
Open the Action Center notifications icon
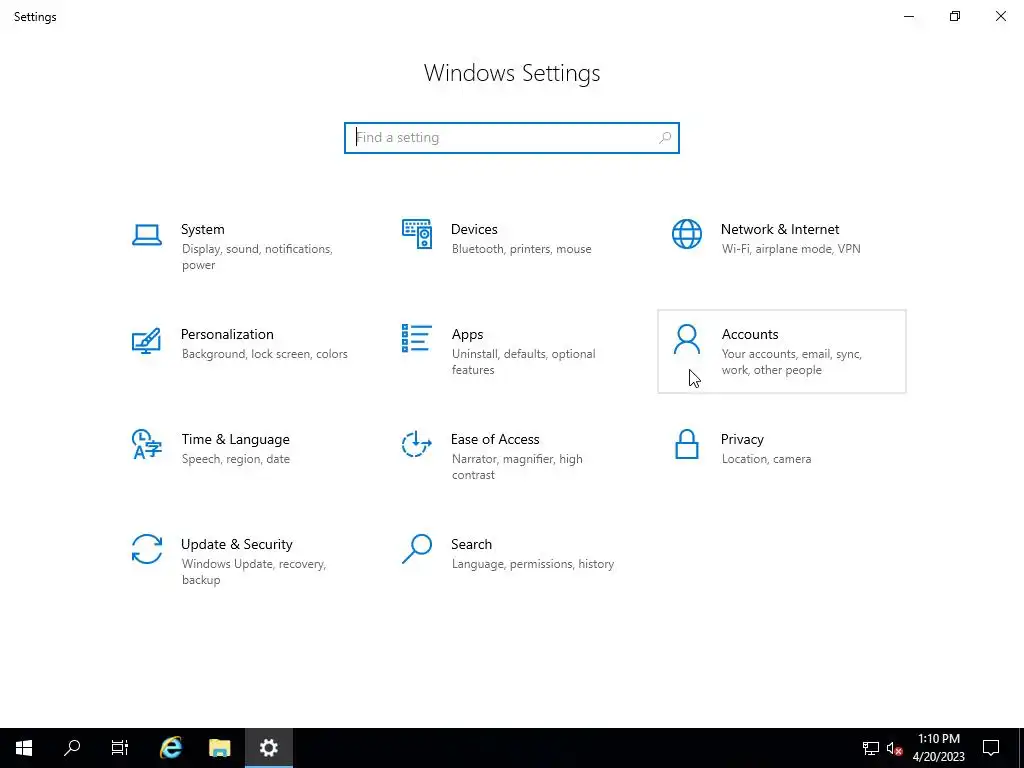(x=991, y=748)
